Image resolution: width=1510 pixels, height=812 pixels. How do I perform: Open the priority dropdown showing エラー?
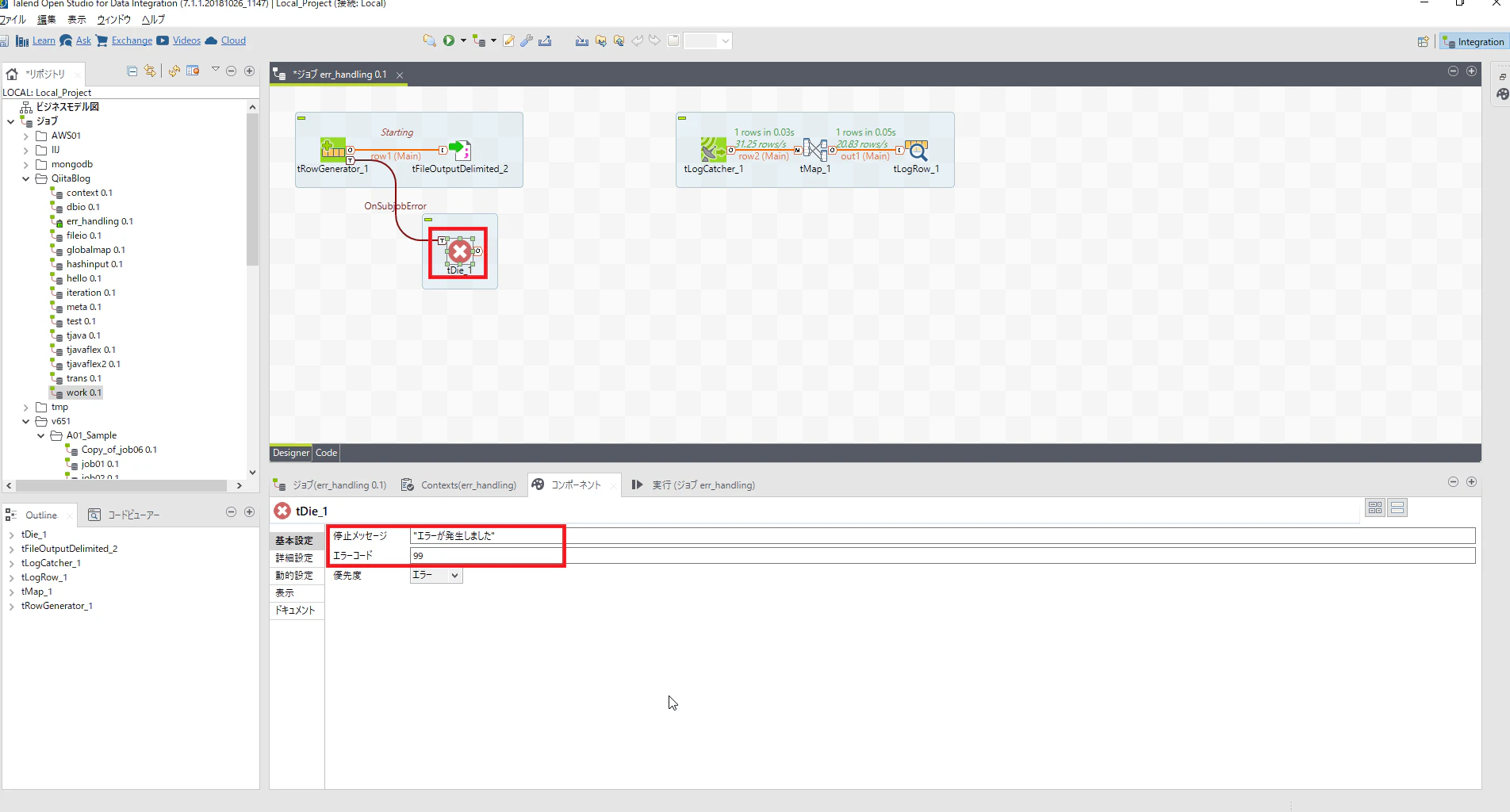(x=436, y=576)
